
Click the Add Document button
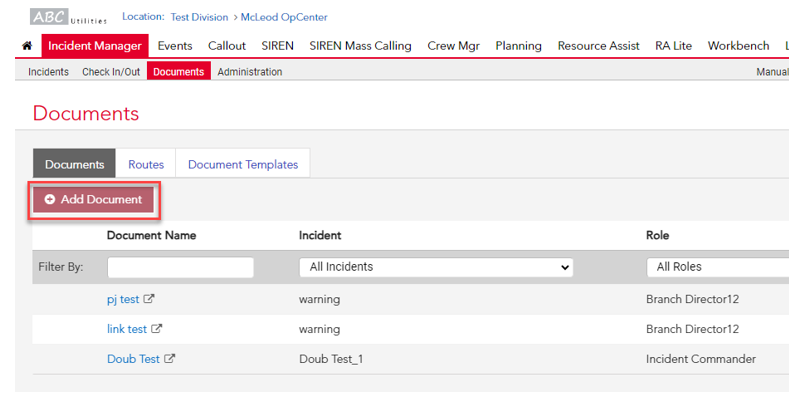click(94, 200)
